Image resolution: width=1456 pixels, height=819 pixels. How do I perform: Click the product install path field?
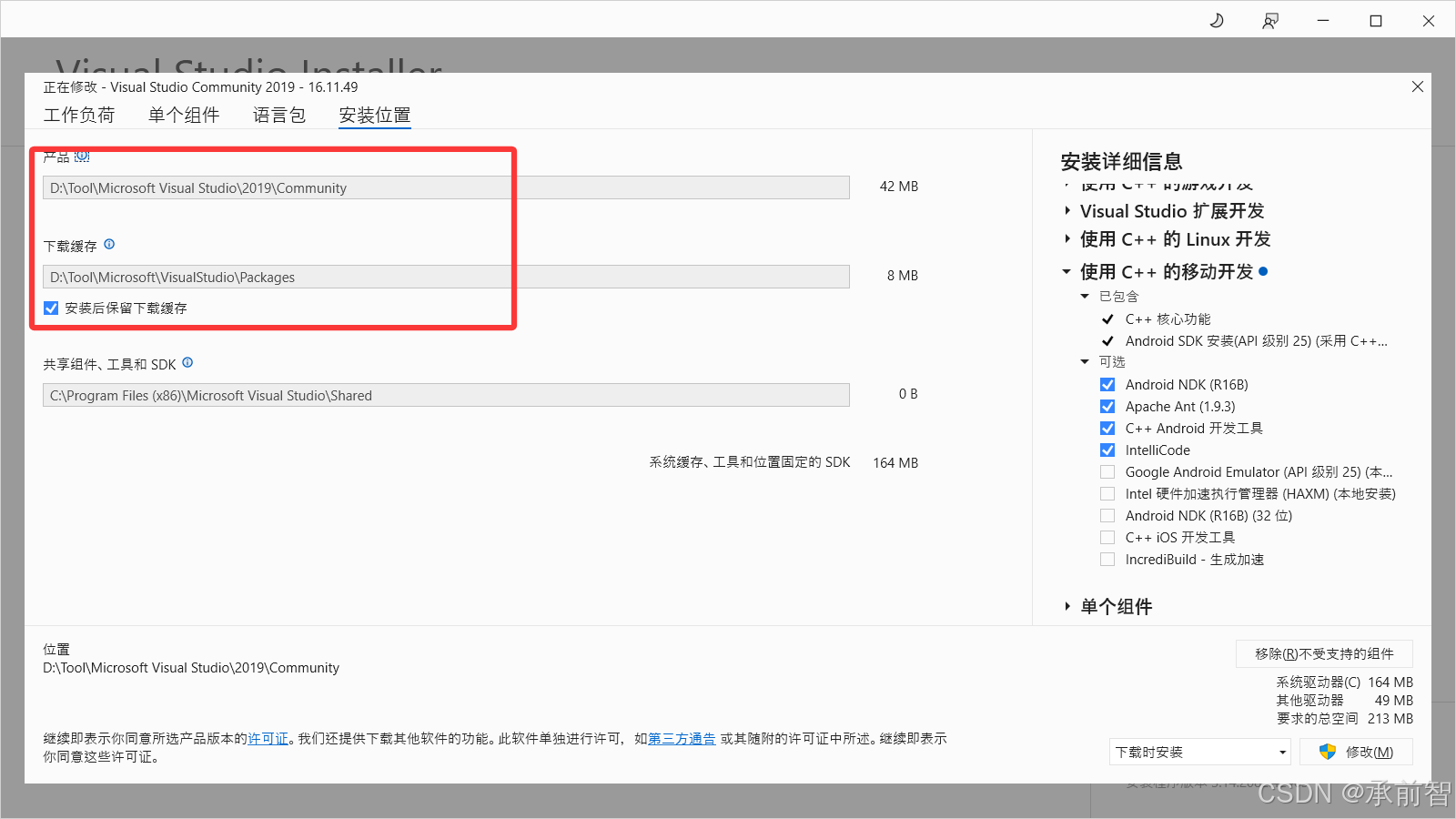(x=446, y=187)
